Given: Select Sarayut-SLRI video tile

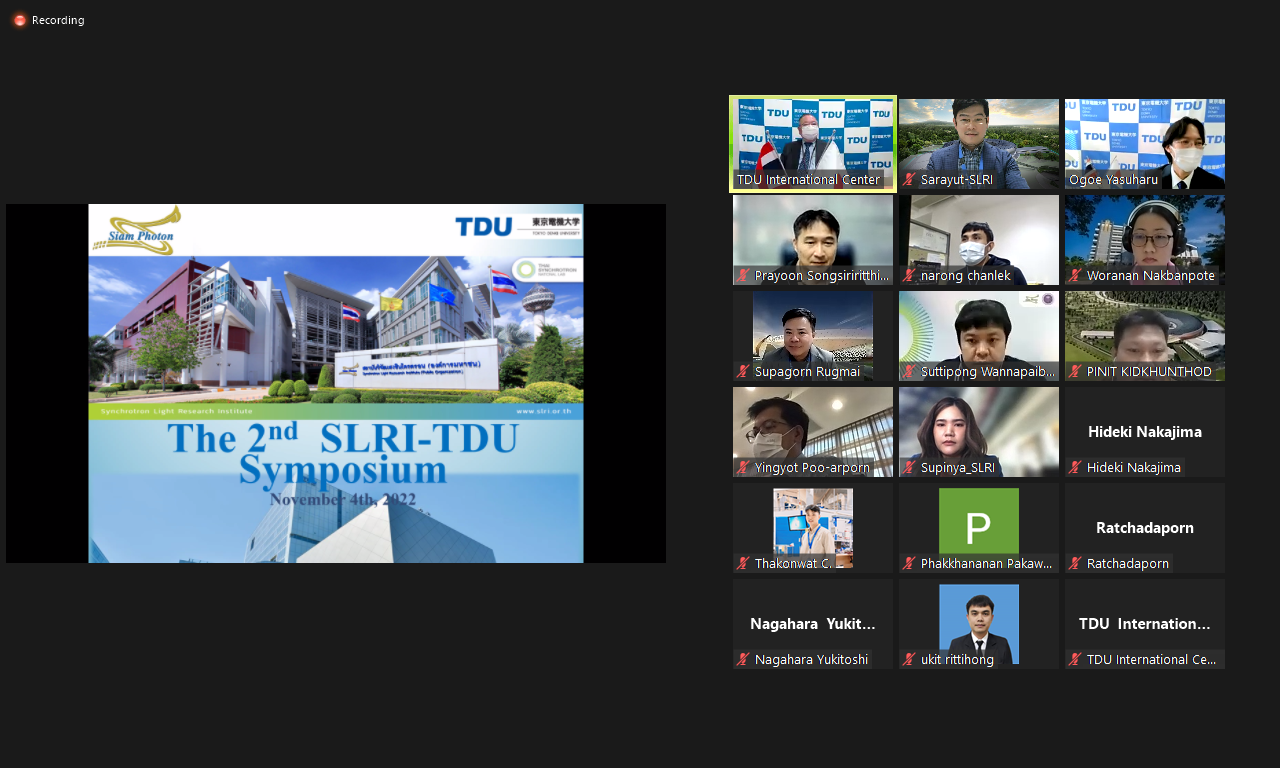Looking at the screenshot, I should pos(979,144).
